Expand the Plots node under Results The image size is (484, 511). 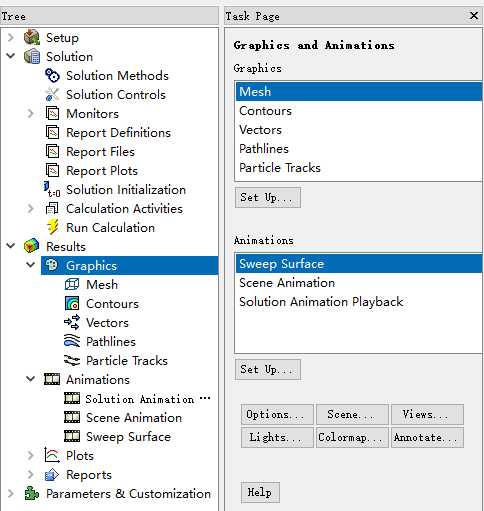pyautogui.click(x=31, y=456)
